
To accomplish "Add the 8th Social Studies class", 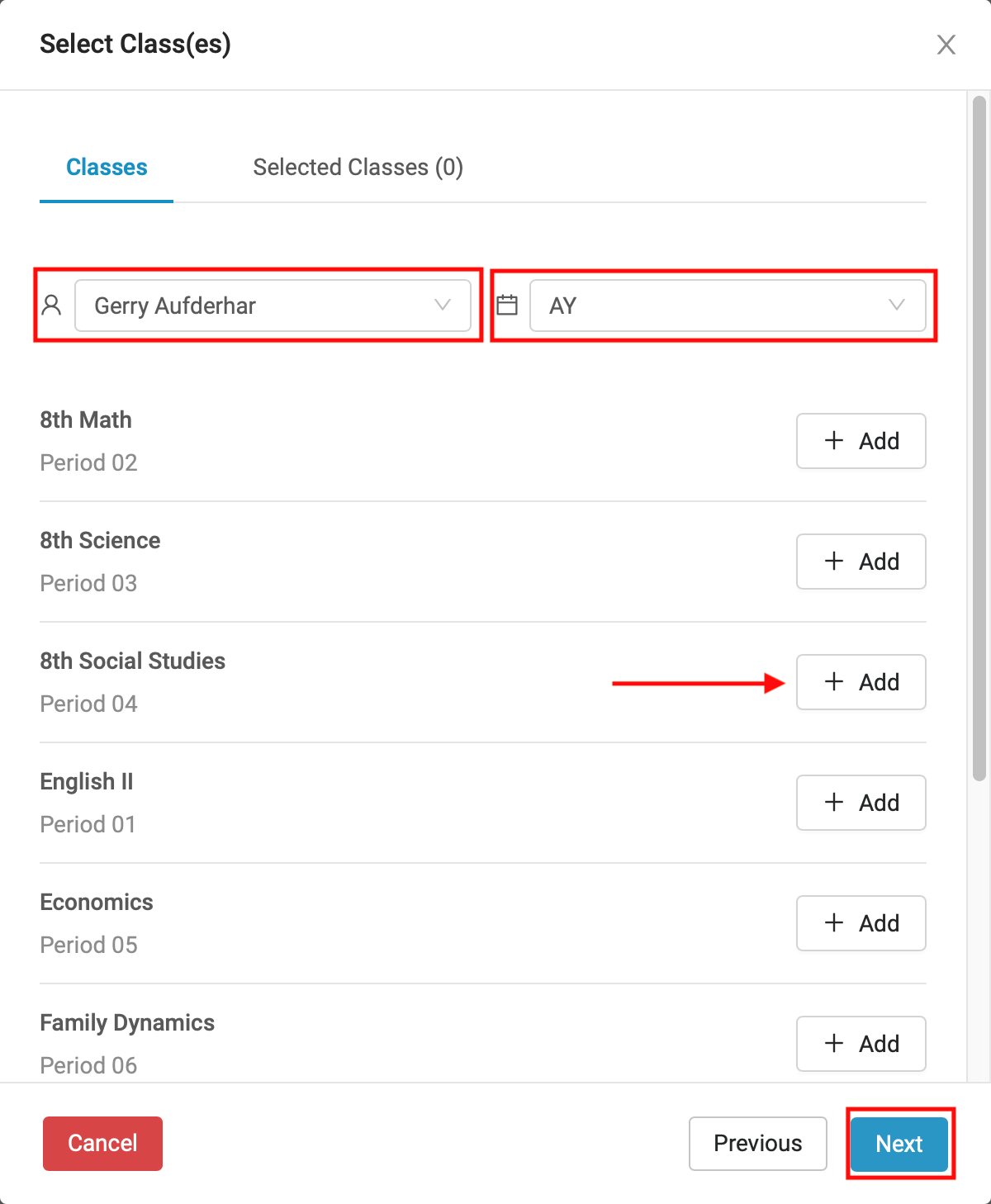I will click(861, 682).
